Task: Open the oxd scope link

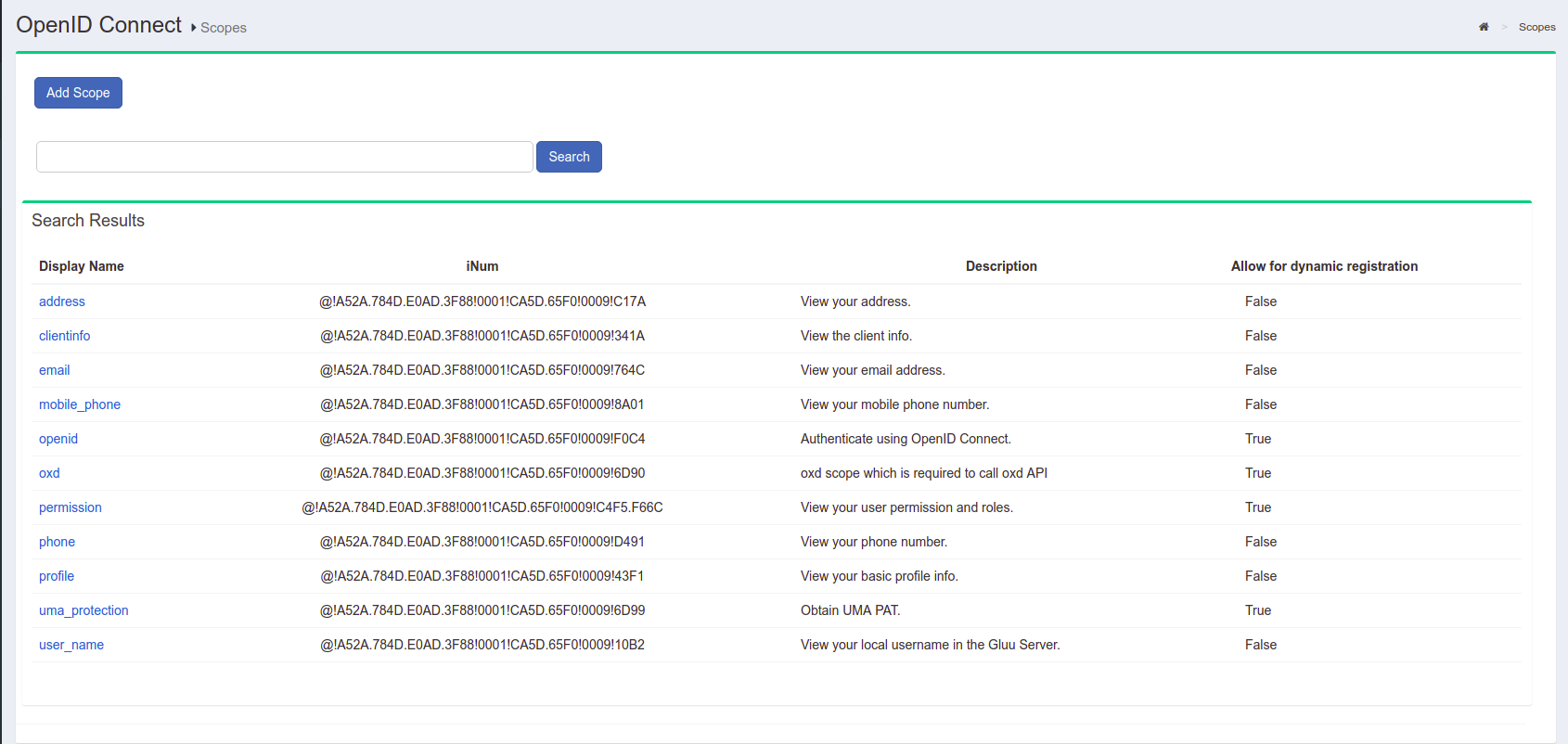Action: tap(49, 473)
